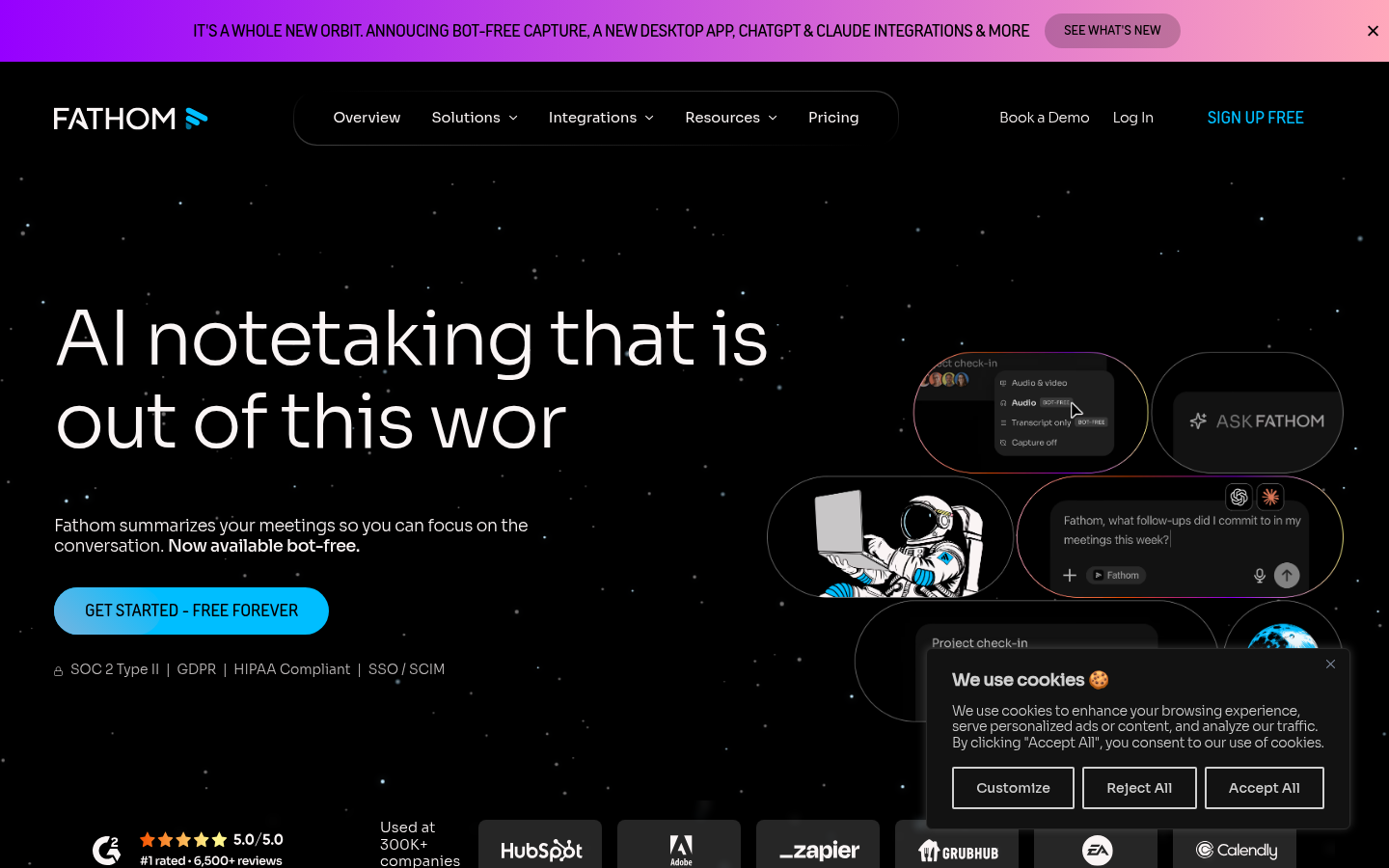This screenshot has width=1389, height=868.
Task: Click the lock icon before SOC 2
Action: (59, 671)
